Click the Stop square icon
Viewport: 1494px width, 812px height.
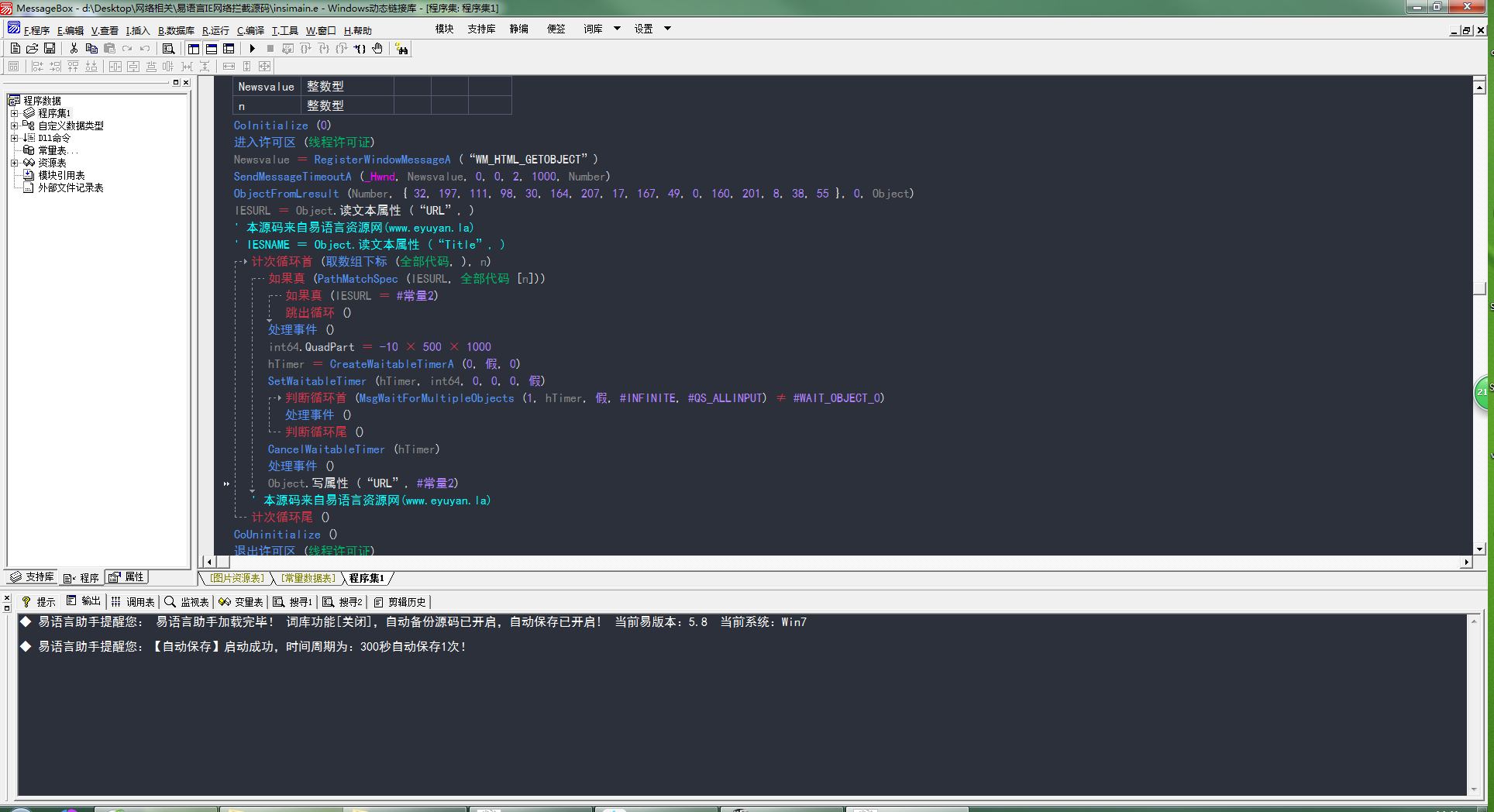pos(270,49)
